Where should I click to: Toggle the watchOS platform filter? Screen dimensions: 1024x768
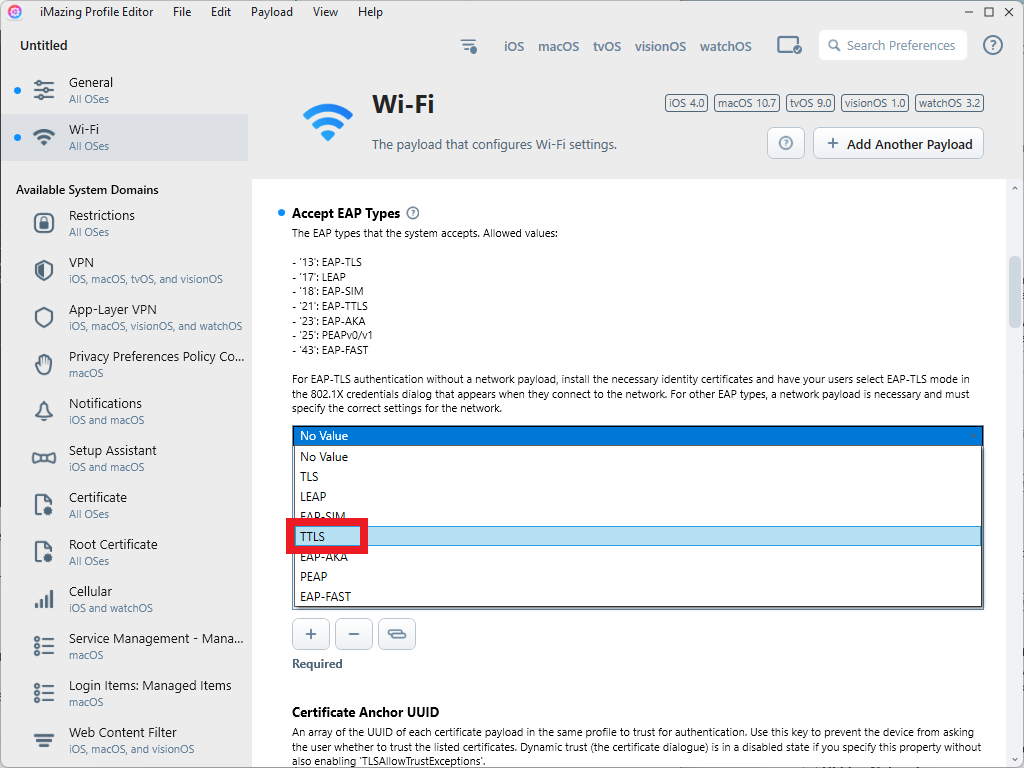point(726,46)
